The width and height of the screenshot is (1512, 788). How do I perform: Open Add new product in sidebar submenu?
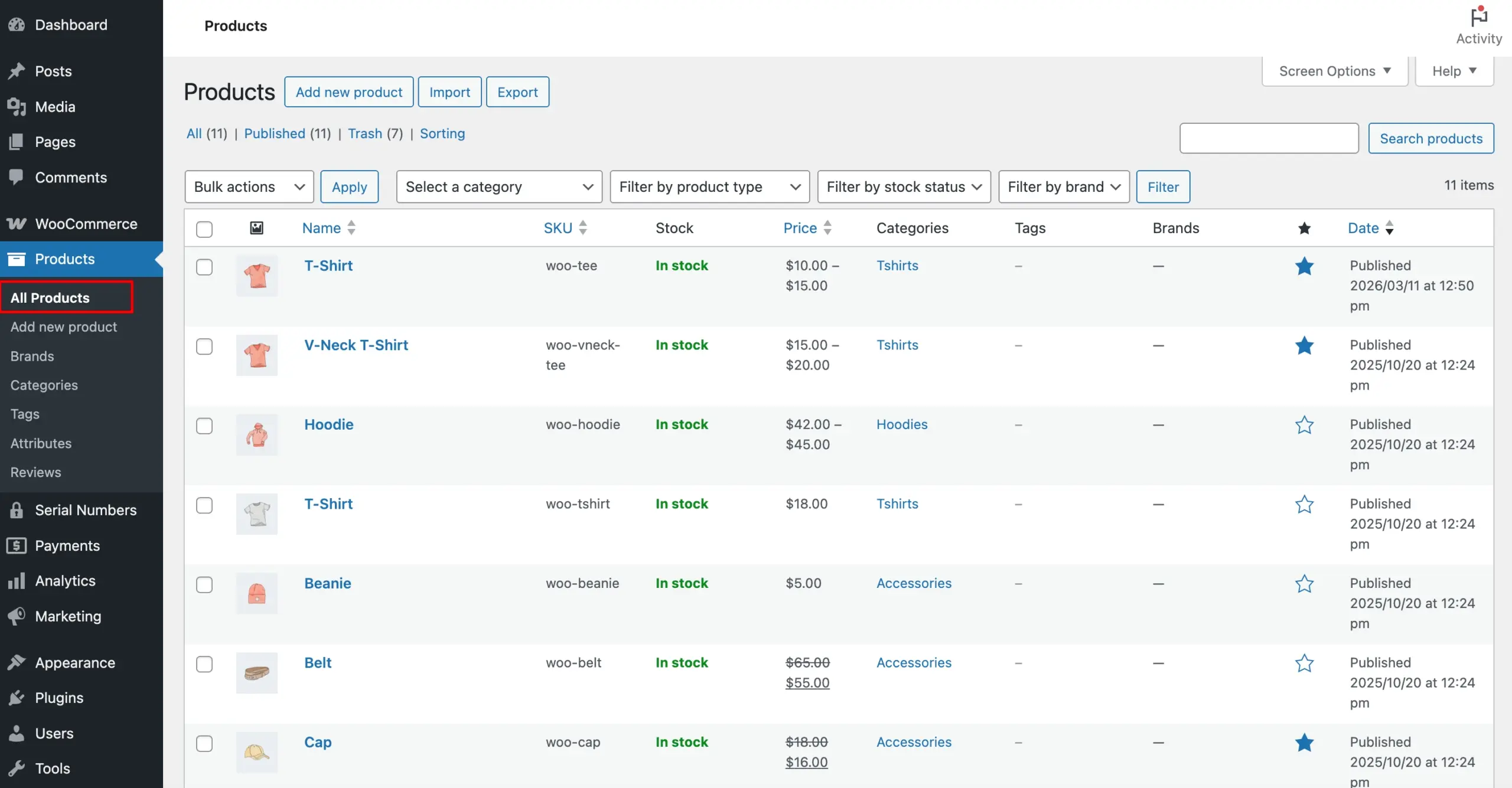click(64, 326)
